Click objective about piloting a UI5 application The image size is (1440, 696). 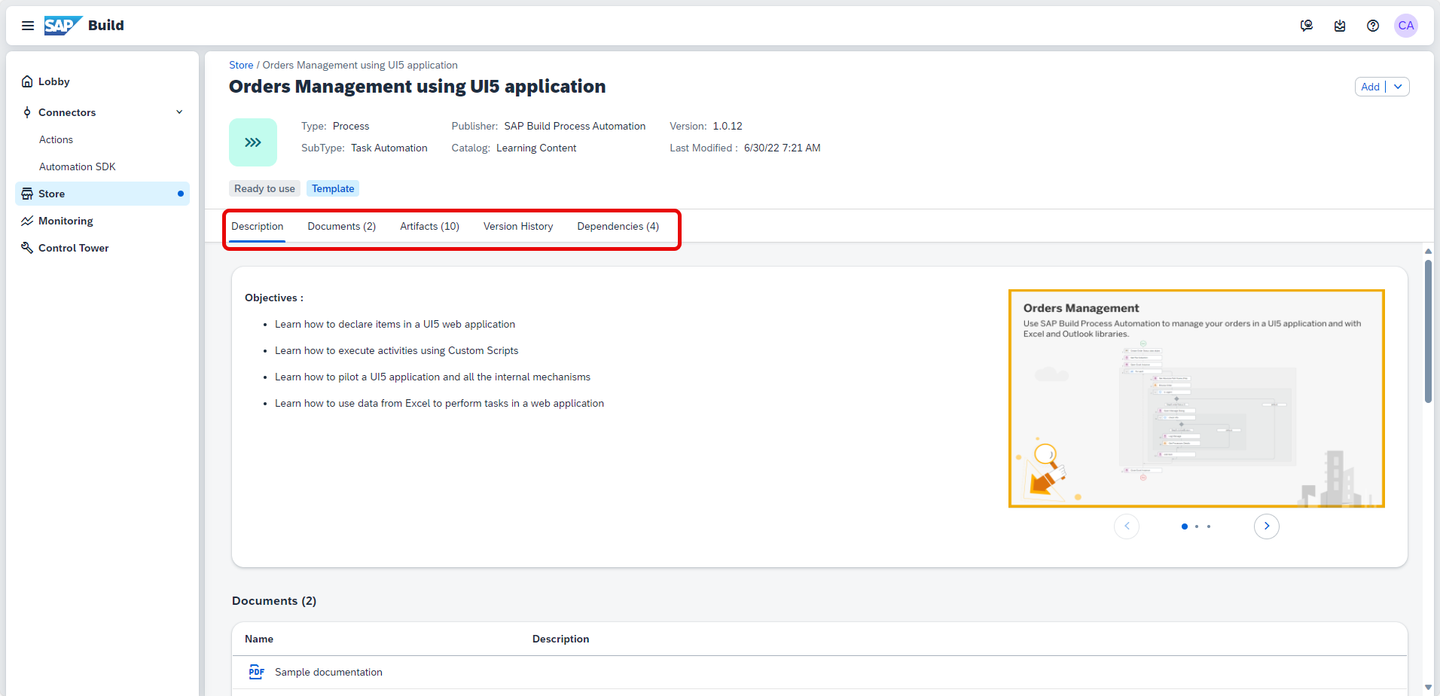[x=433, y=377]
